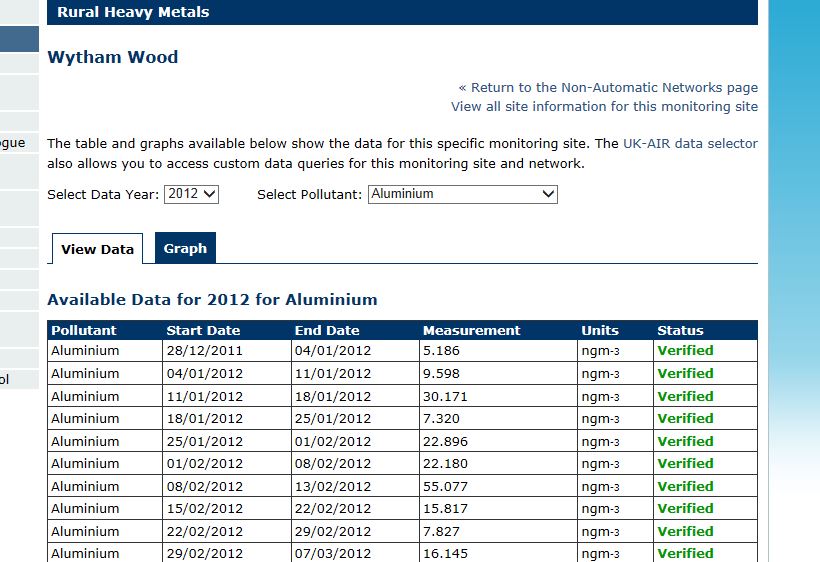Select the View Data tab
The height and width of the screenshot is (562, 820).
97,249
